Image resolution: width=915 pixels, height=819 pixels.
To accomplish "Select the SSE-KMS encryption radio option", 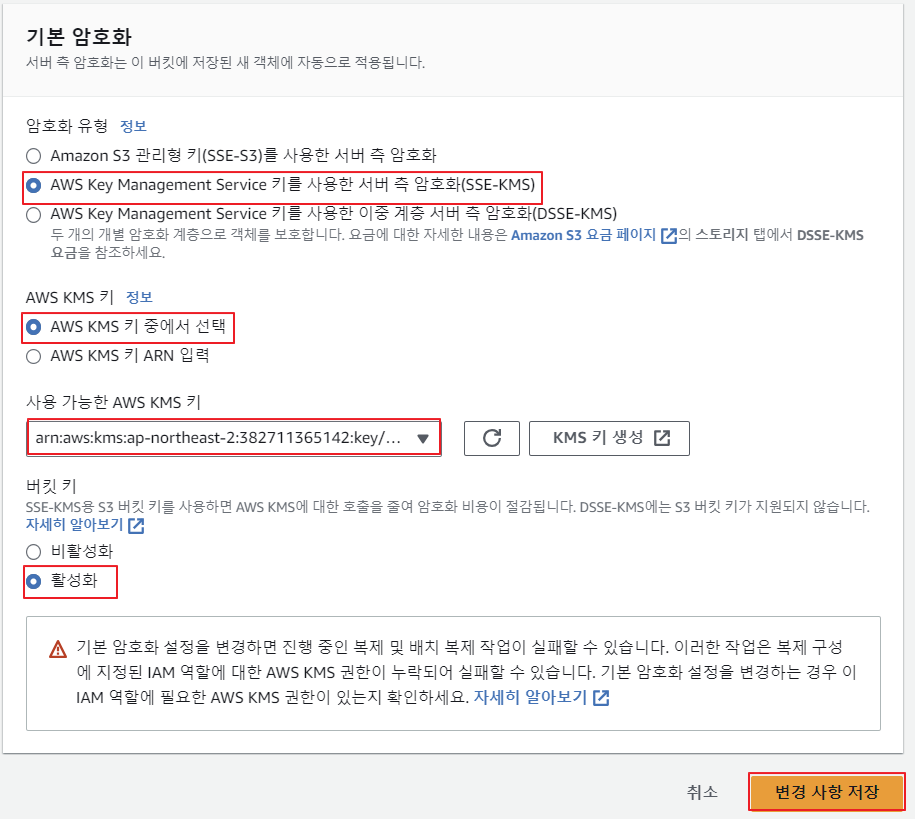I will 34,185.
